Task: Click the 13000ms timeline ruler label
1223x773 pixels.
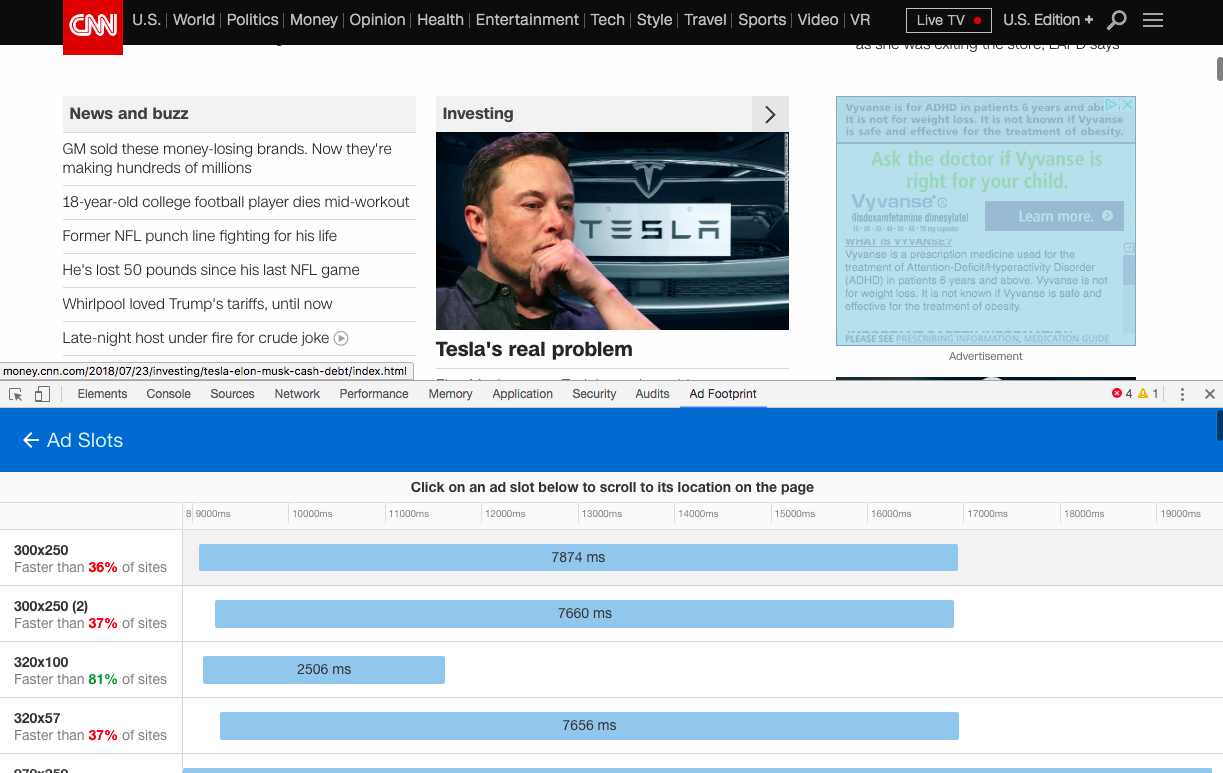Action: click(602, 514)
